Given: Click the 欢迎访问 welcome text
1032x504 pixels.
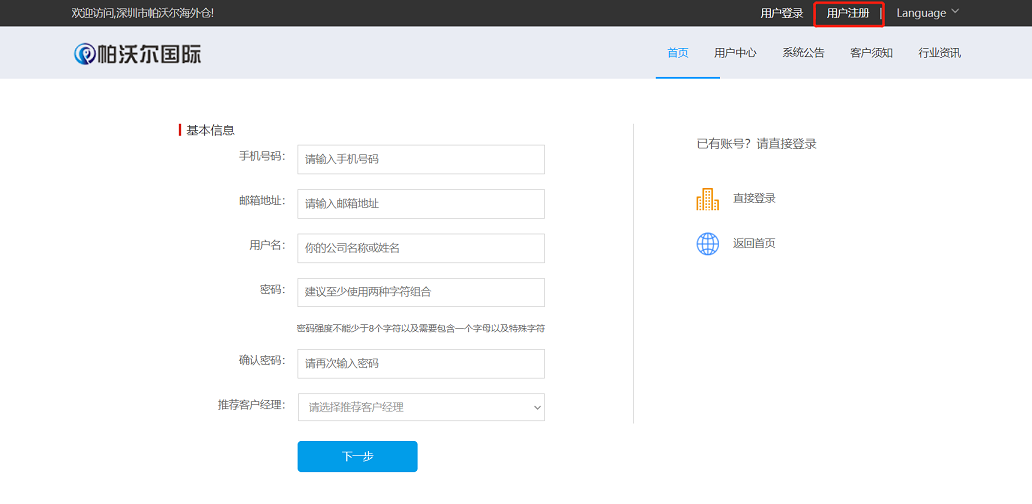Looking at the screenshot, I should click(143, 13).
